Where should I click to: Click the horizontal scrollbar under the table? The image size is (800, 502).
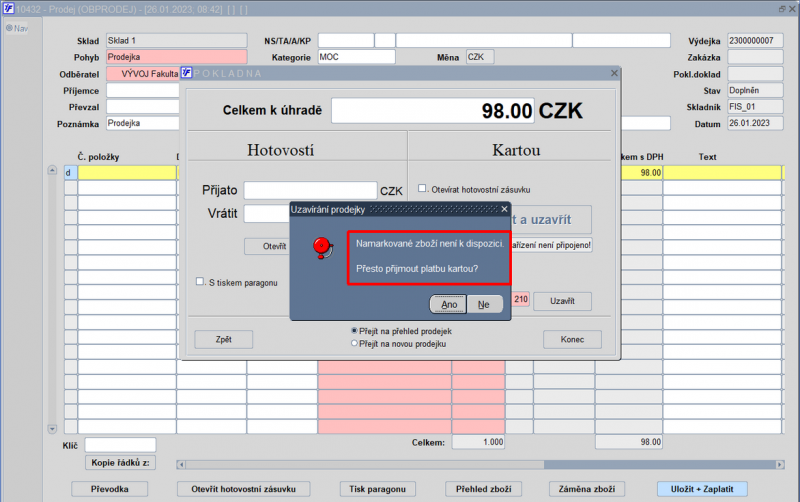click(x=480, y=464)
